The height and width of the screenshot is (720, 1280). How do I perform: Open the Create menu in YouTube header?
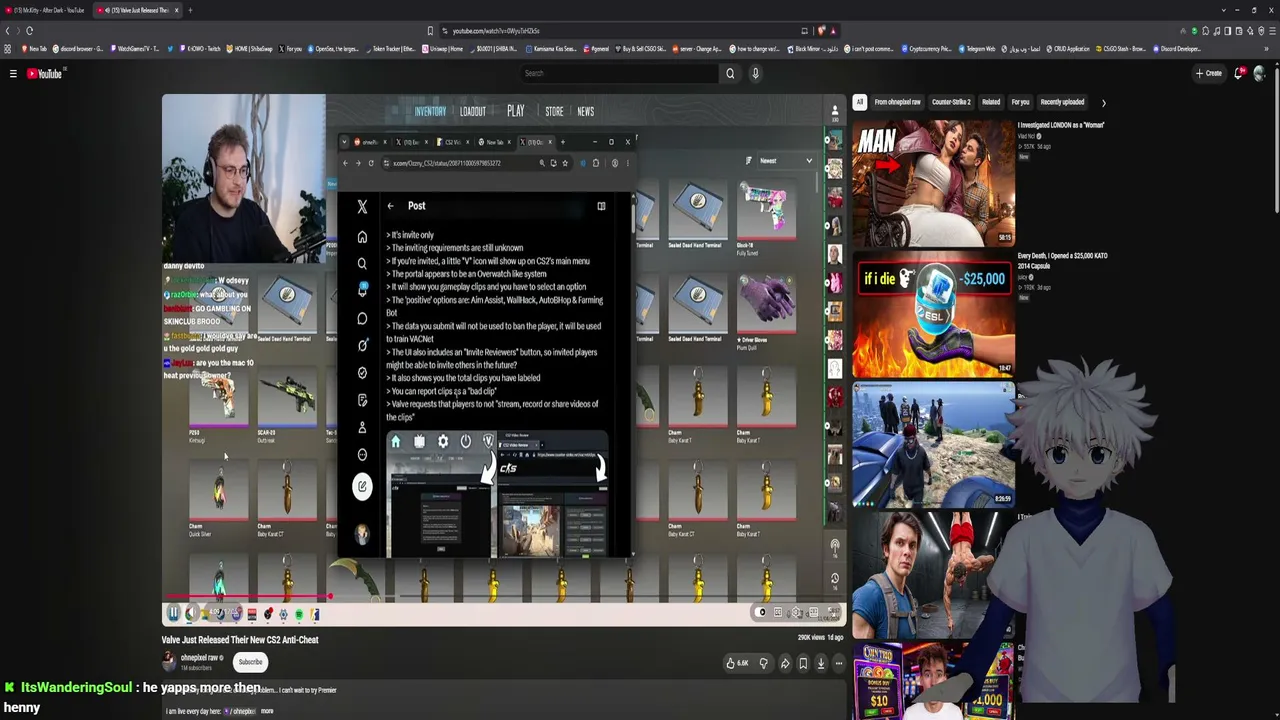[x=1209, y=73]
